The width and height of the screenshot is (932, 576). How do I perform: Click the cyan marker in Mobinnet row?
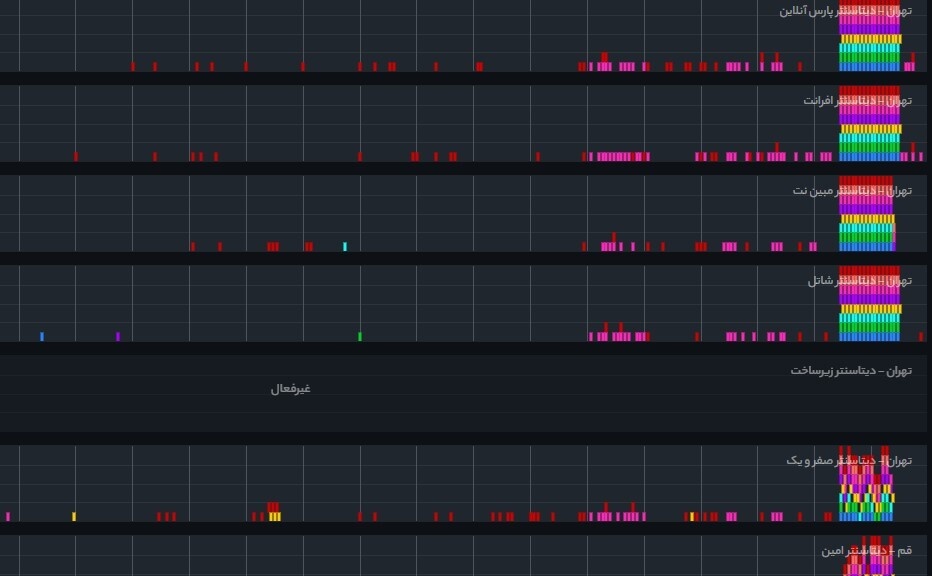(345, 246)
